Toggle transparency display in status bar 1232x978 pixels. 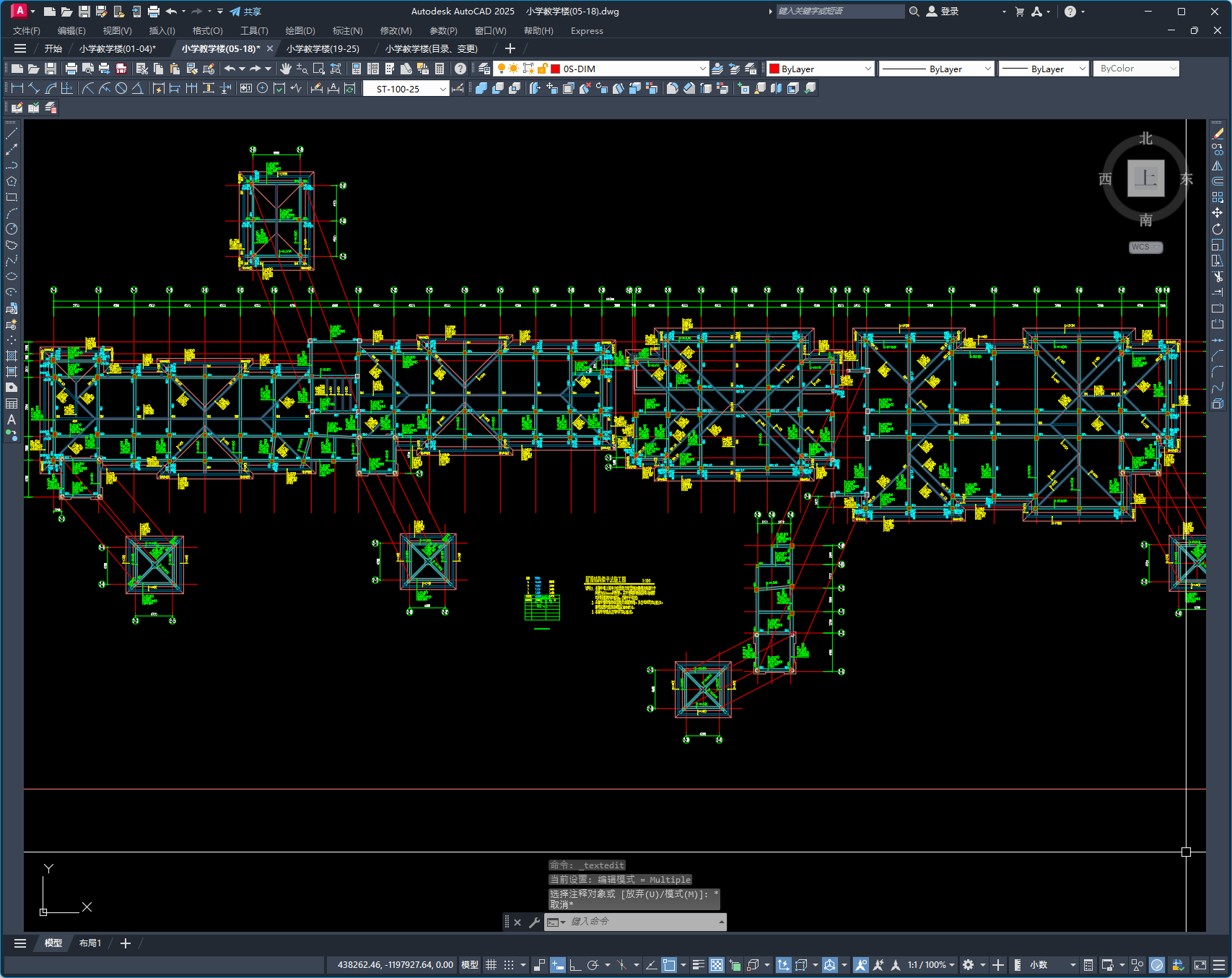point(717,965)
